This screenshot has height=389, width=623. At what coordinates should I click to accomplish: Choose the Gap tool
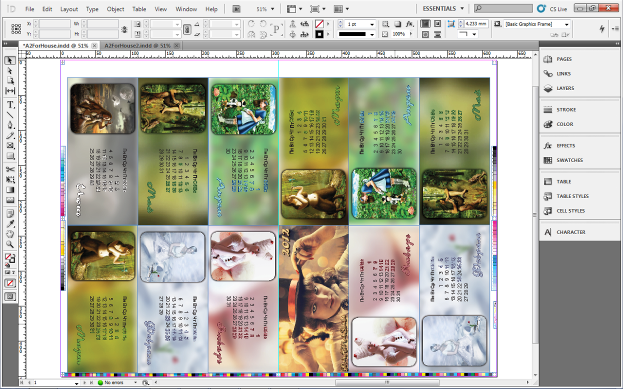pos(10,91)
